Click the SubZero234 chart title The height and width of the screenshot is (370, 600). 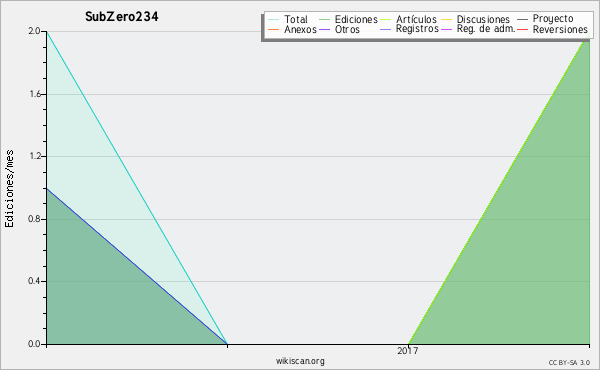tap(122, 16)
